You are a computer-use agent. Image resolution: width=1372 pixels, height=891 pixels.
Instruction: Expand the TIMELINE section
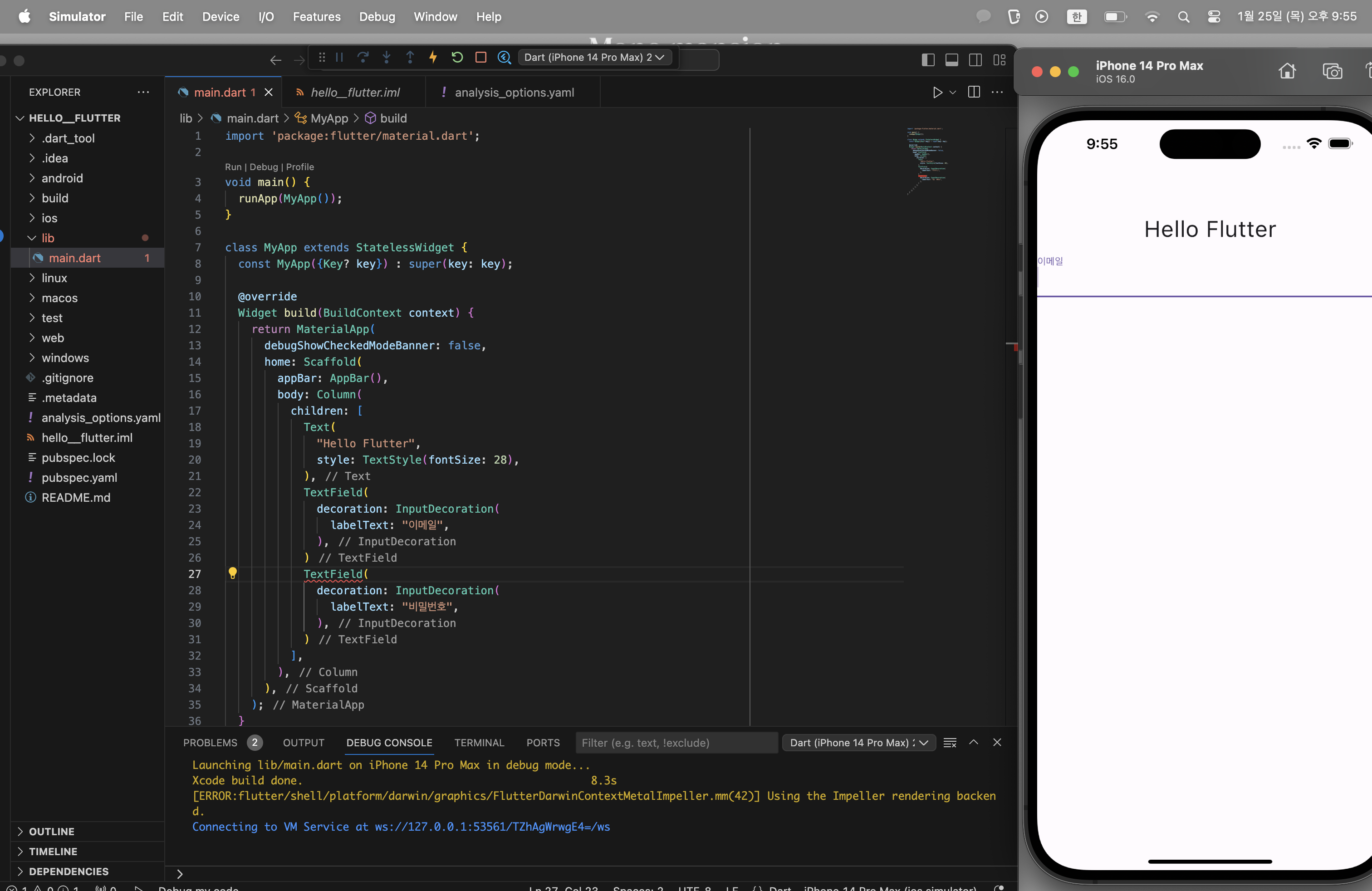point(53,851)
